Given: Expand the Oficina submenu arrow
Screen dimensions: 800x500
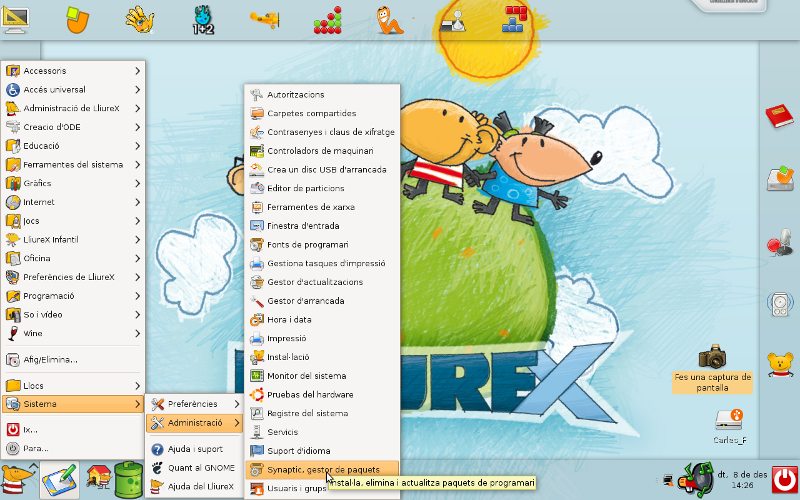Looking at the screenshot, I should (137, 258).
